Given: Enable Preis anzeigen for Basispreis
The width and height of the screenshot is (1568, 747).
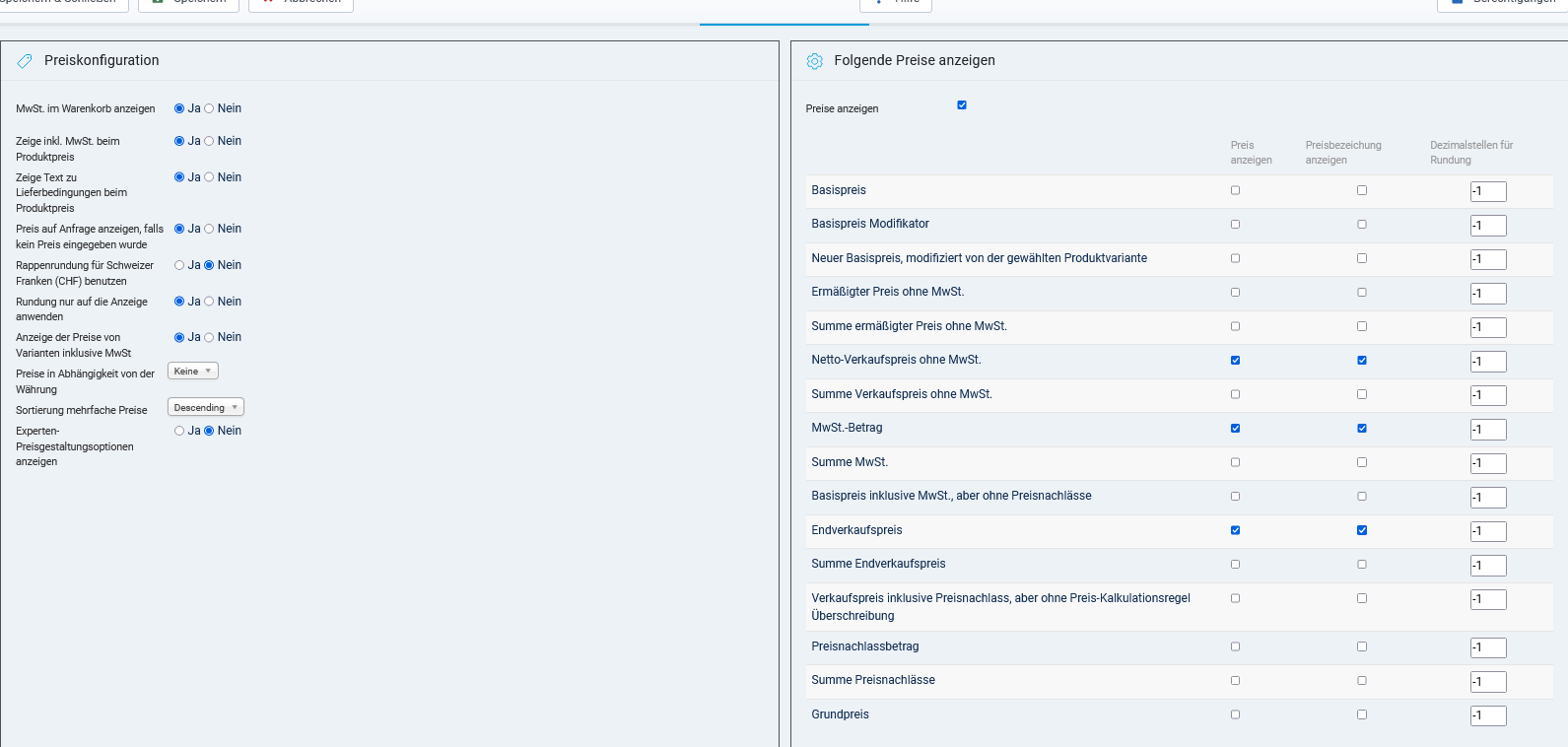Looking at the screenshot, I should point(1235,190).
